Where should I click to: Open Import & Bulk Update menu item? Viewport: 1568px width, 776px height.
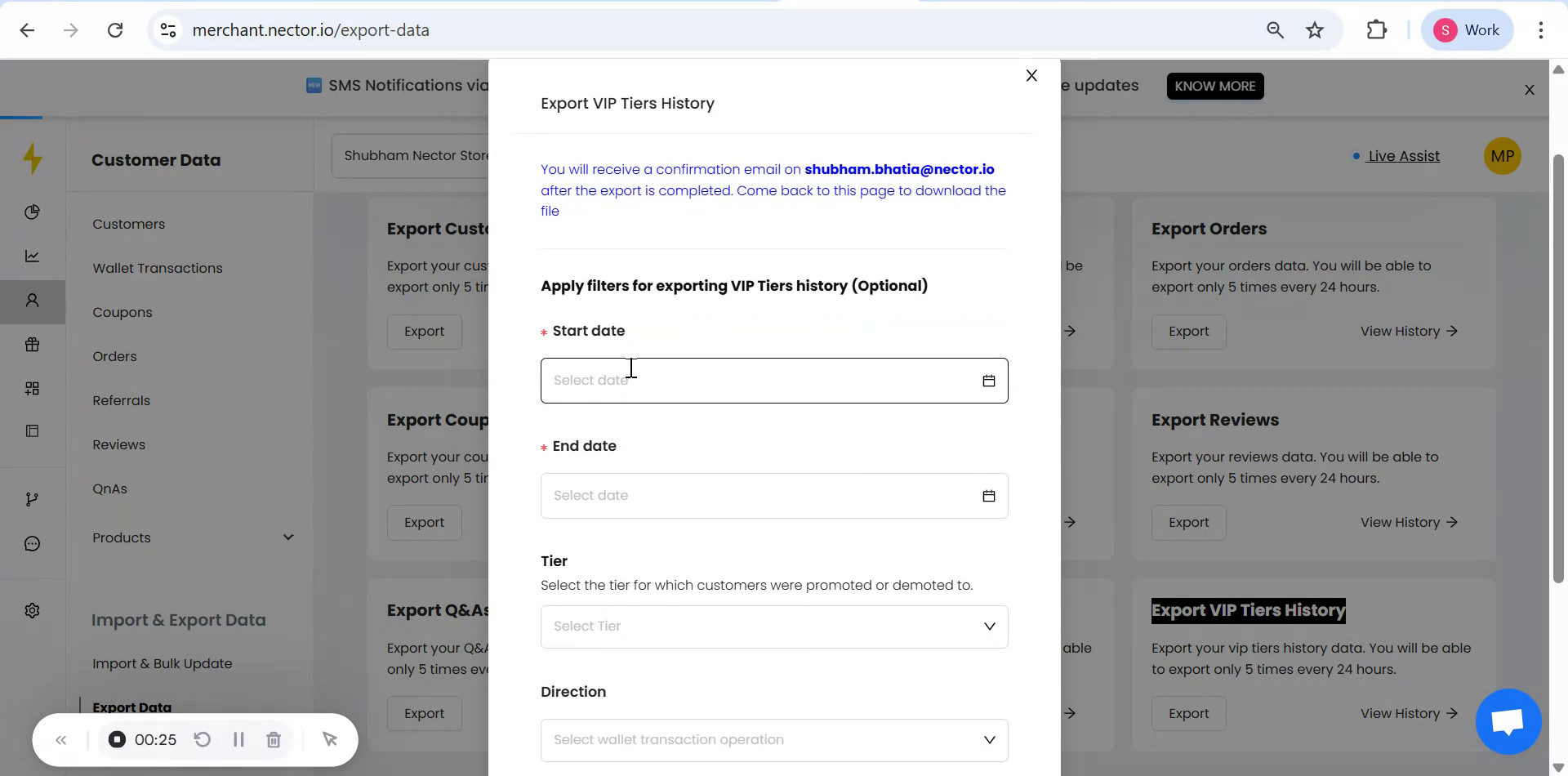163,663
